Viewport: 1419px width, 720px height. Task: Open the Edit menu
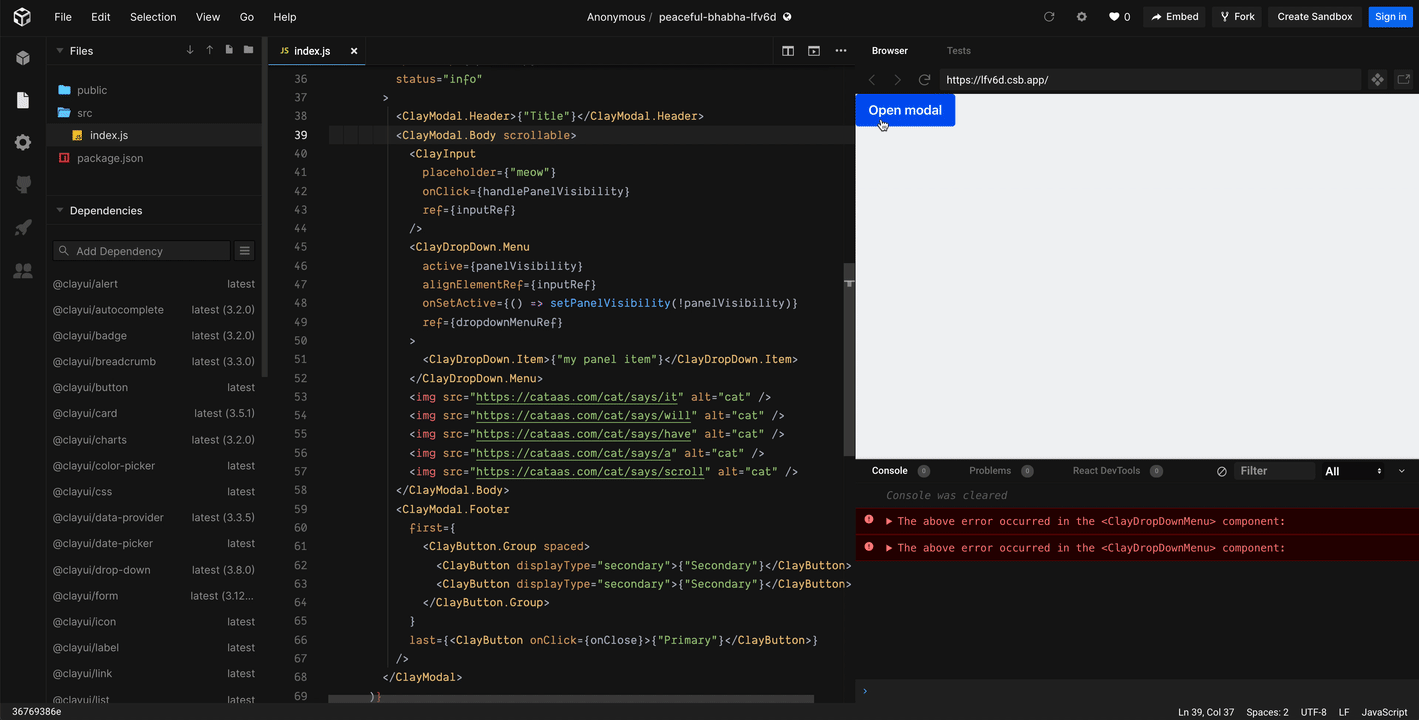[x=101, y=17]
